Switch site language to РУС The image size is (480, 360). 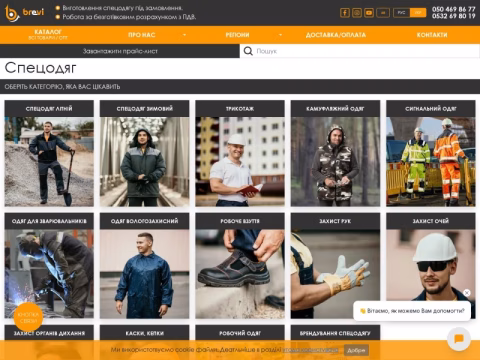pos(401,13)
